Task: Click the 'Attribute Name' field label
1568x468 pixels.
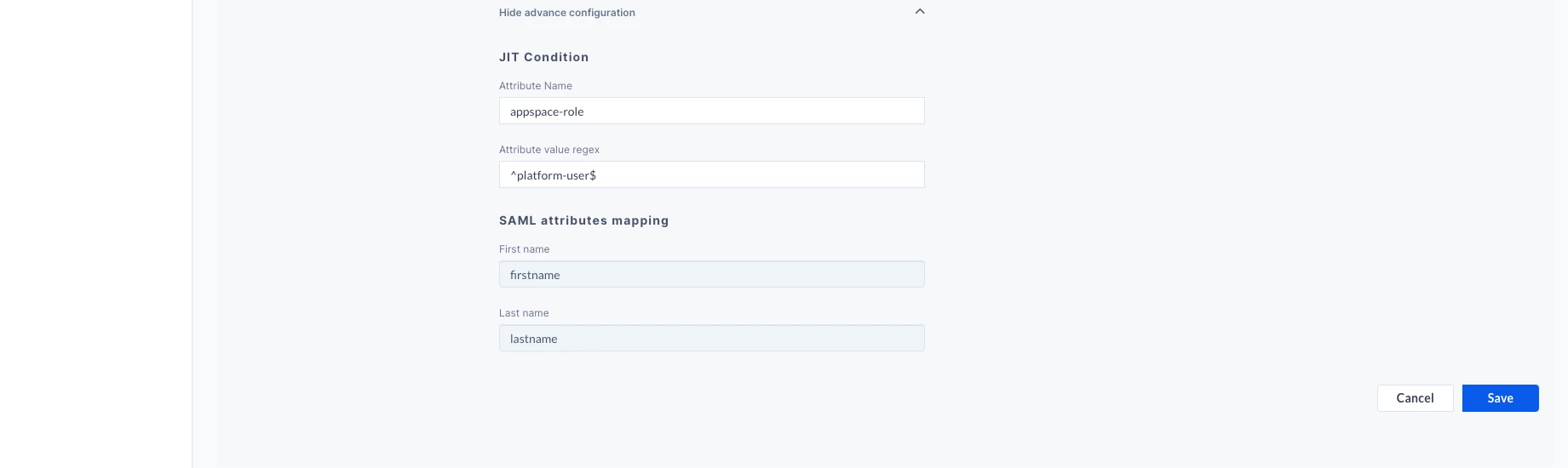Action: pyautogui.click(x=536, y=86)
